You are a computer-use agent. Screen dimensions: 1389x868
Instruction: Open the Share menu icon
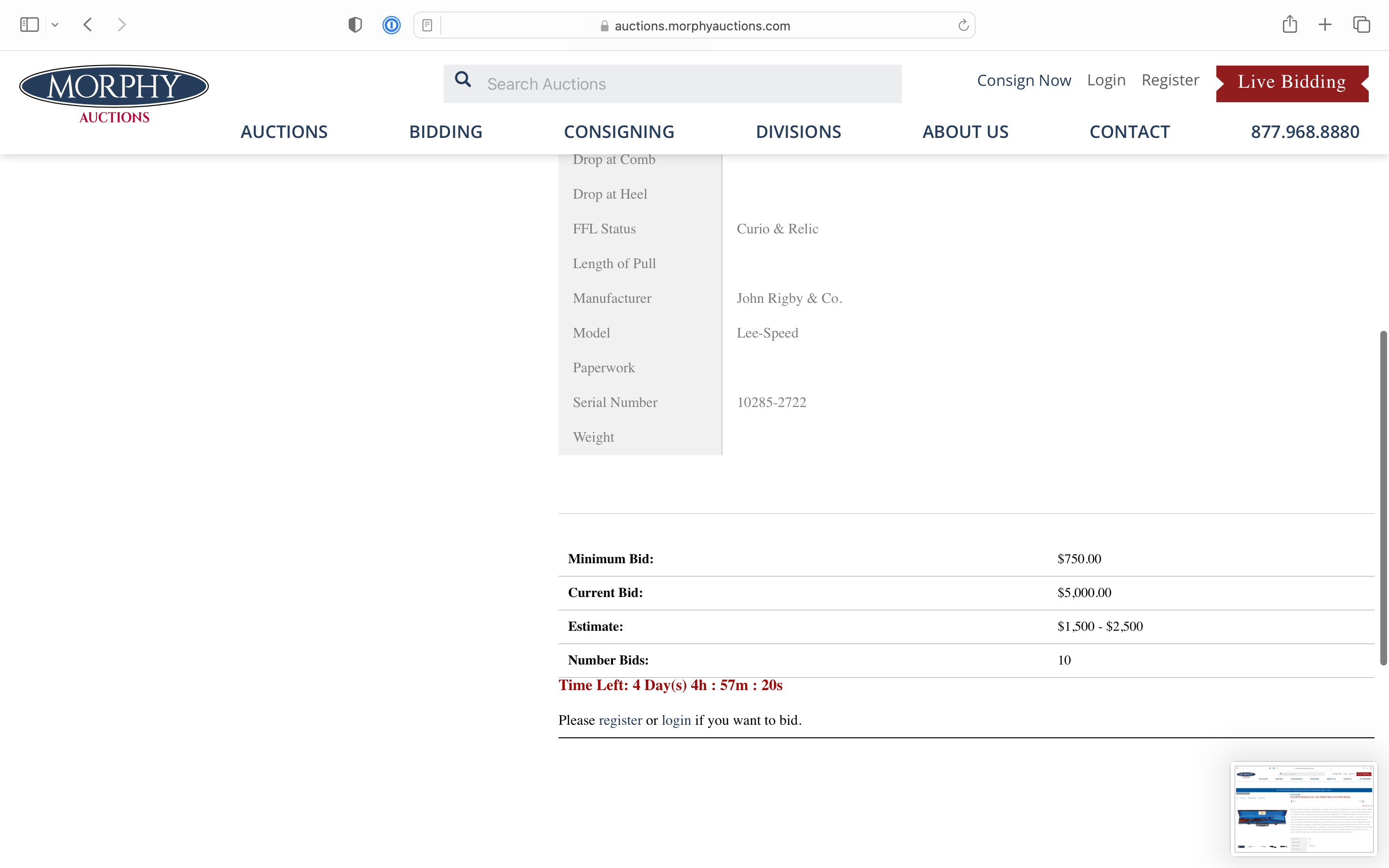tap(1290, 24)
